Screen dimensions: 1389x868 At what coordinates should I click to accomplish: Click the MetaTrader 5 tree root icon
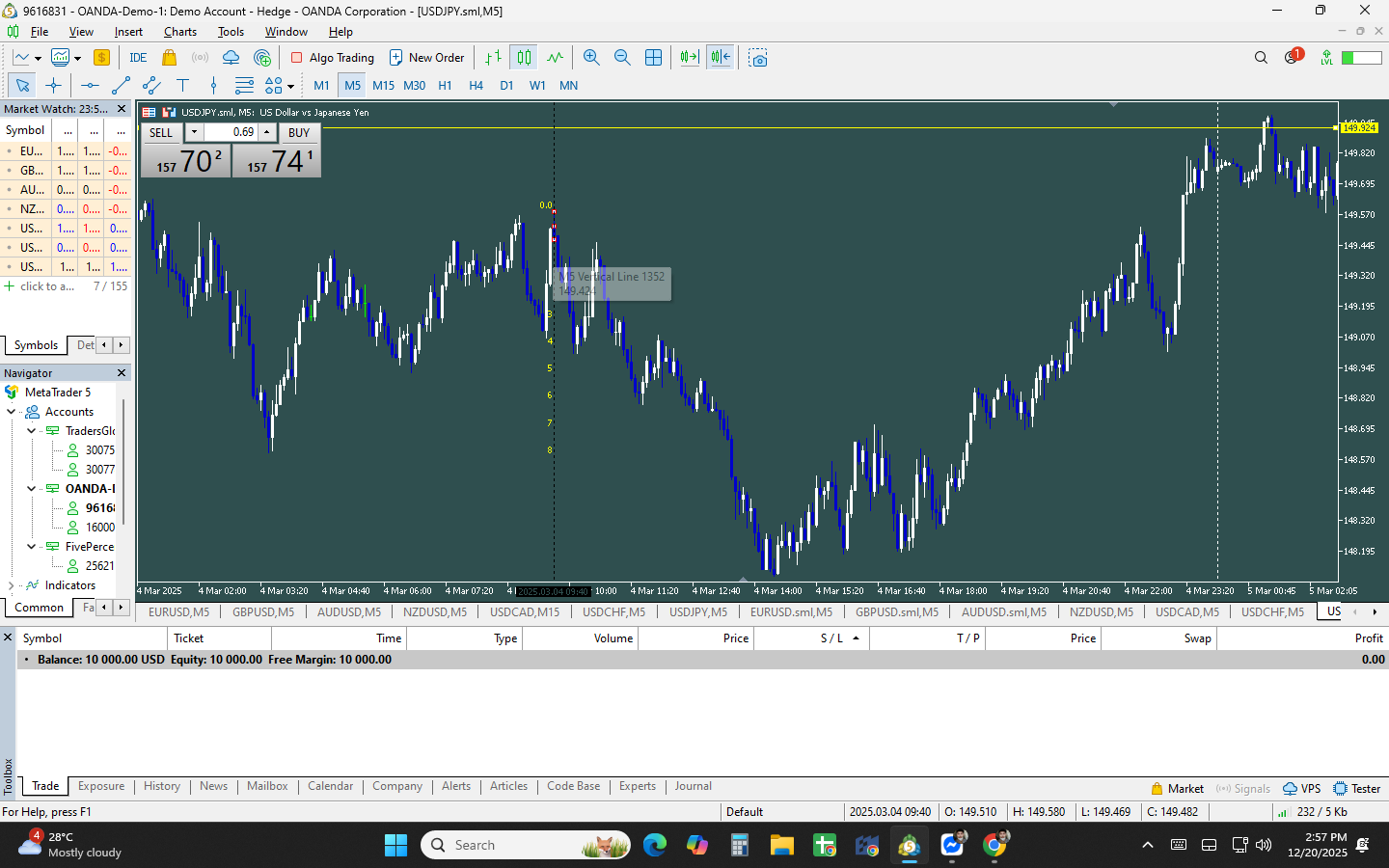[12, 393]
